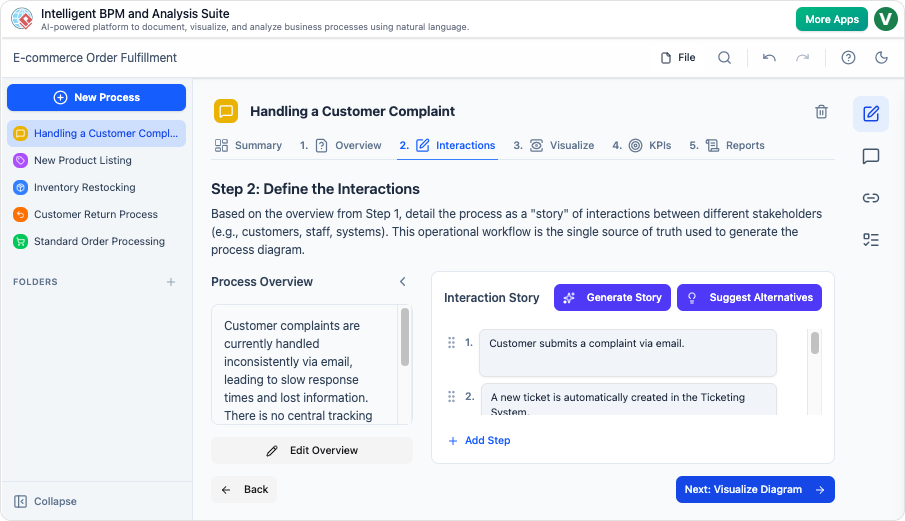Open the checklist tasks icon
The image size is (905, 521).
tap(871, 240)
